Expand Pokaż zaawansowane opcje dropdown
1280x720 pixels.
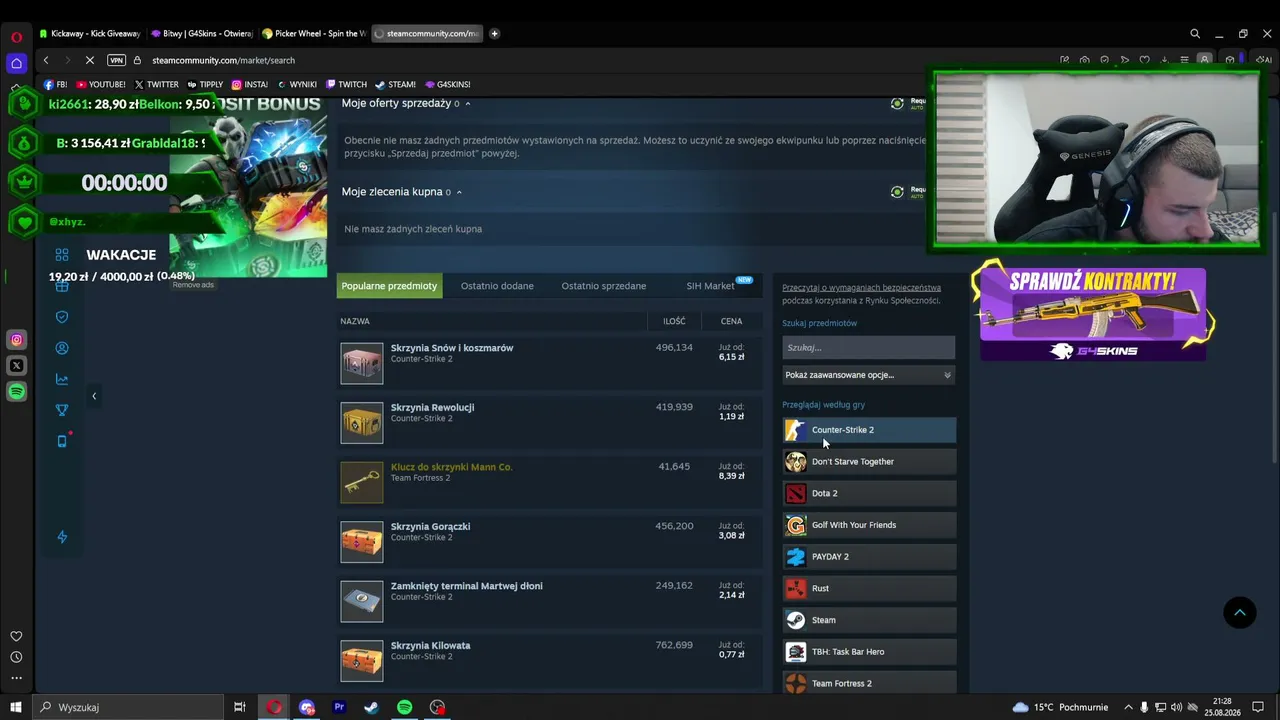point(868,375)
